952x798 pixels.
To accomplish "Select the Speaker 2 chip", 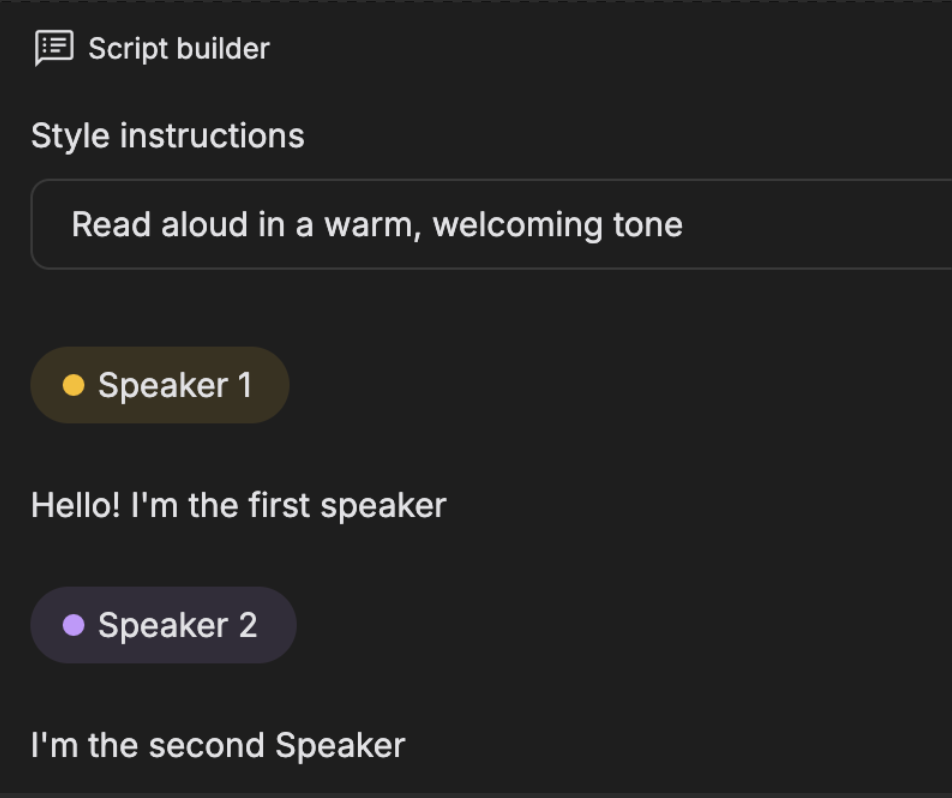I will (163, 625).
